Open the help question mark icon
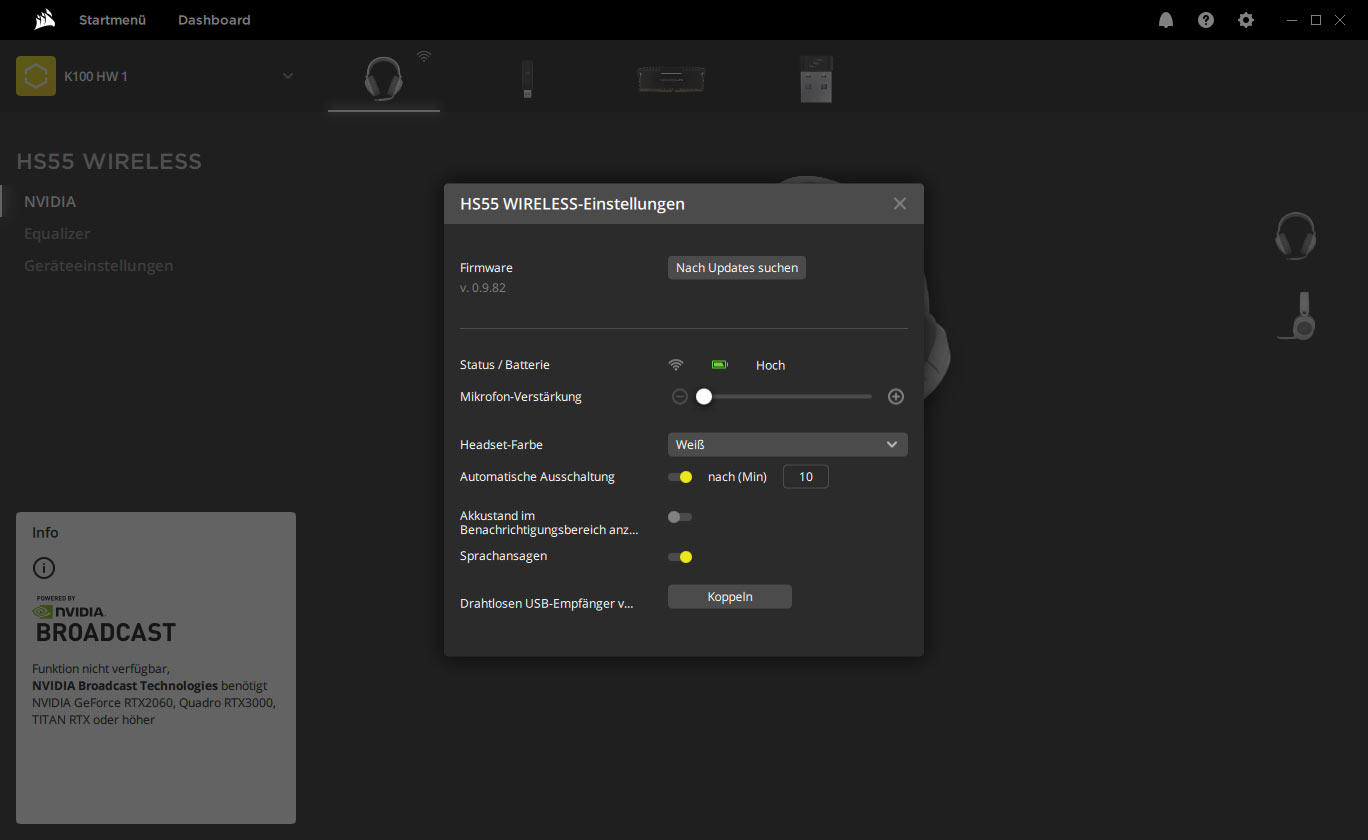 point(1206,20)
